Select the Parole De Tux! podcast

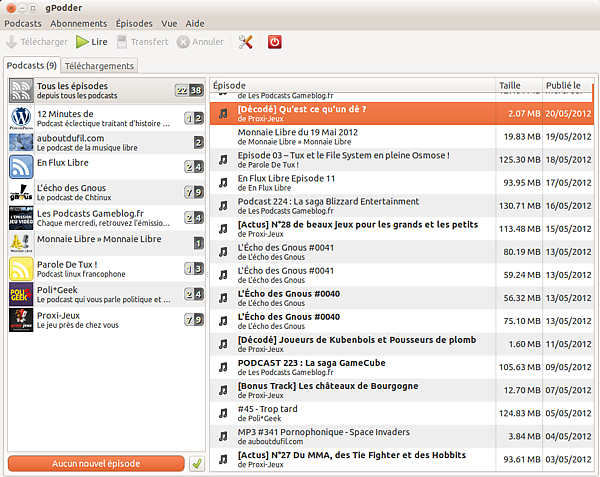pos(80,268)
